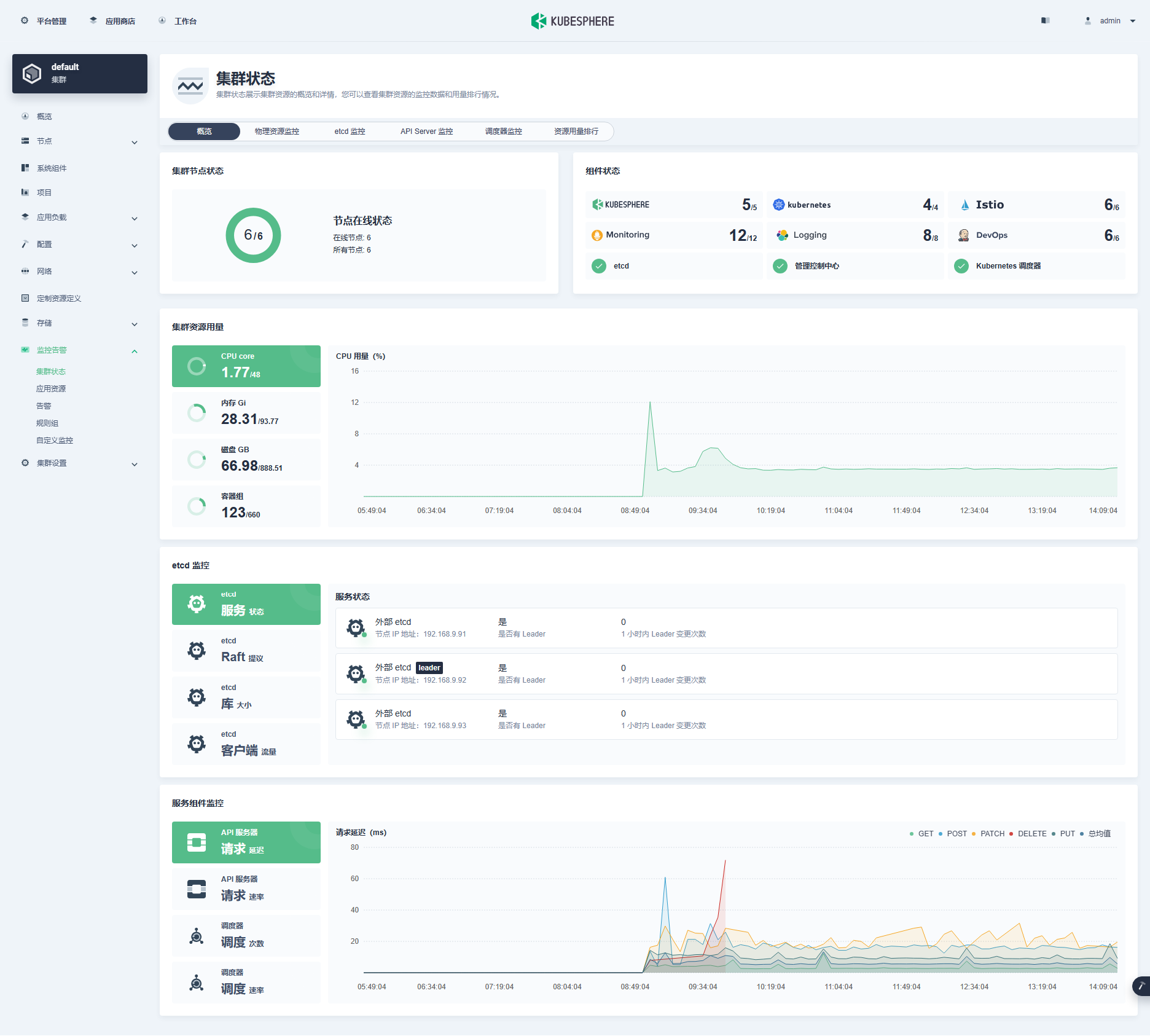Screen dimensions: 1150x1036
Task: Click the etcd green check status icon
Action: click(x=599, y=266)
